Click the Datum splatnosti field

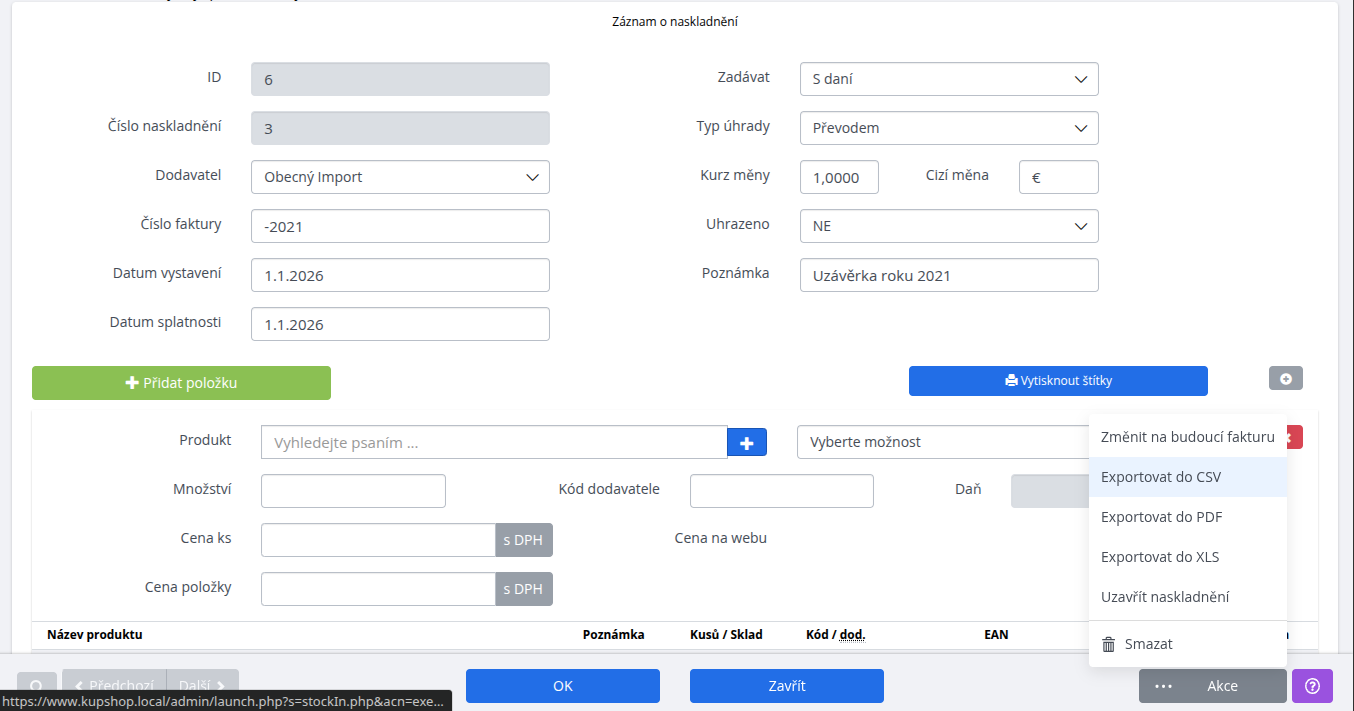point(400,324)
